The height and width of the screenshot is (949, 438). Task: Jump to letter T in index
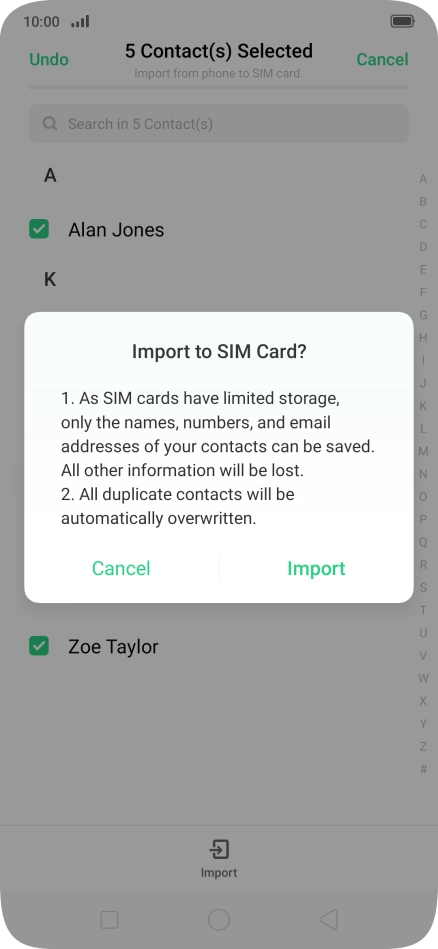tap(423, 610)
